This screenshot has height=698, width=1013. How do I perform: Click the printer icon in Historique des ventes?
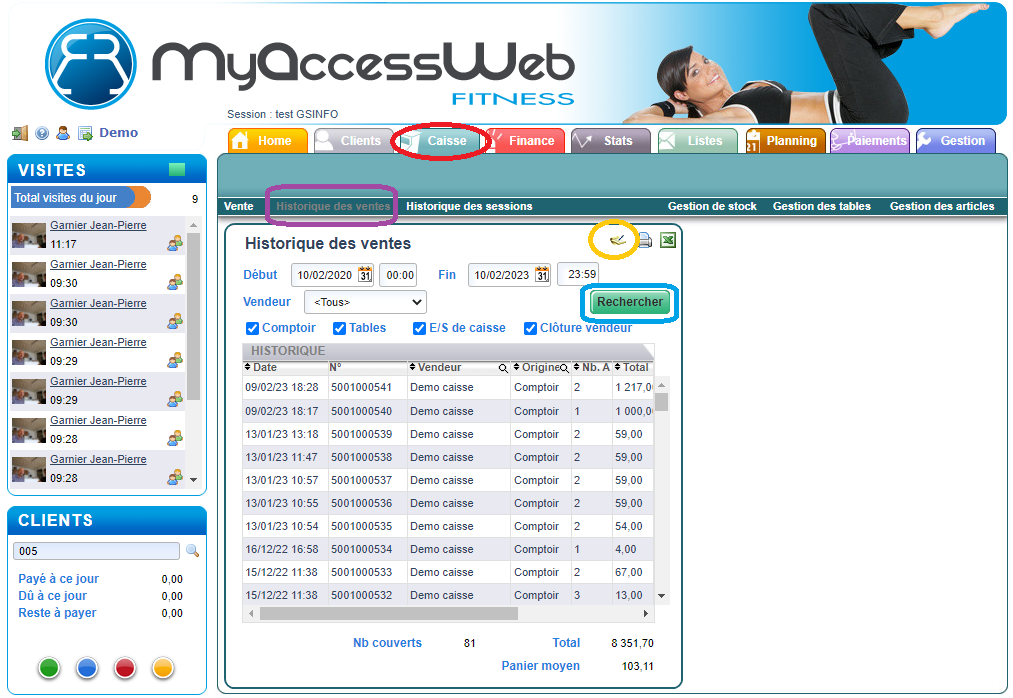(x=645, y=240)
